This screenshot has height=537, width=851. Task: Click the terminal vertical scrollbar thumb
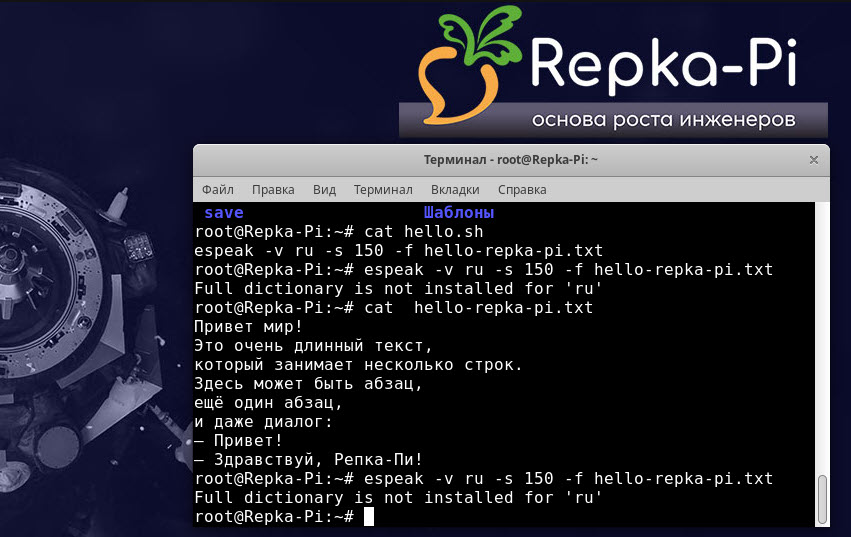point(822,498)
